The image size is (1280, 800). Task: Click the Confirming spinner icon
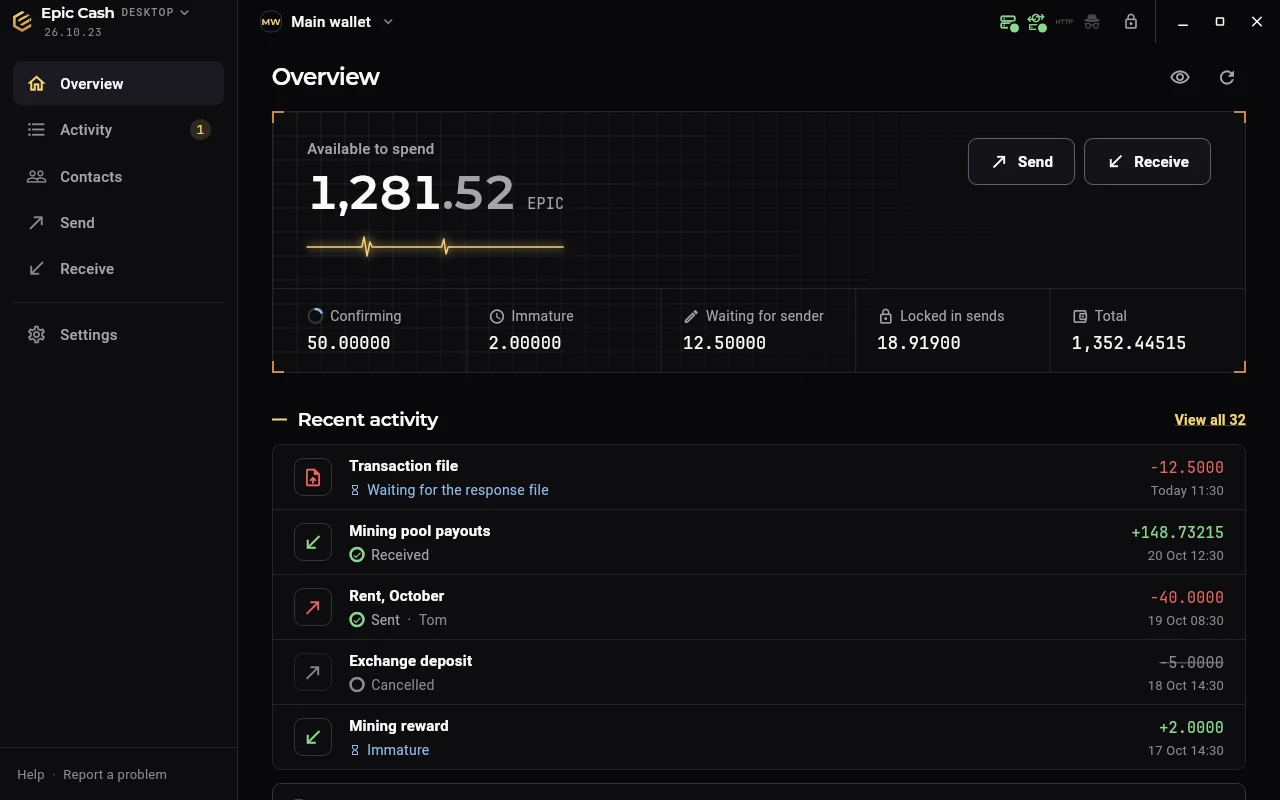click(x=315, y=316)
